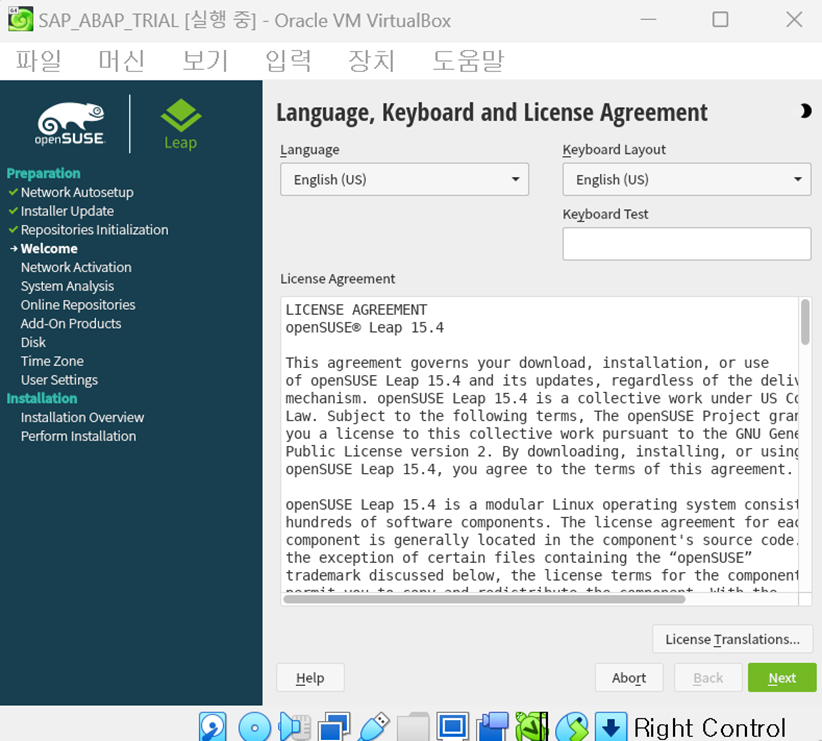Open the Language dropdown
Image resolution: width=822 pixels, height=741 pixels.
point(404,179)
